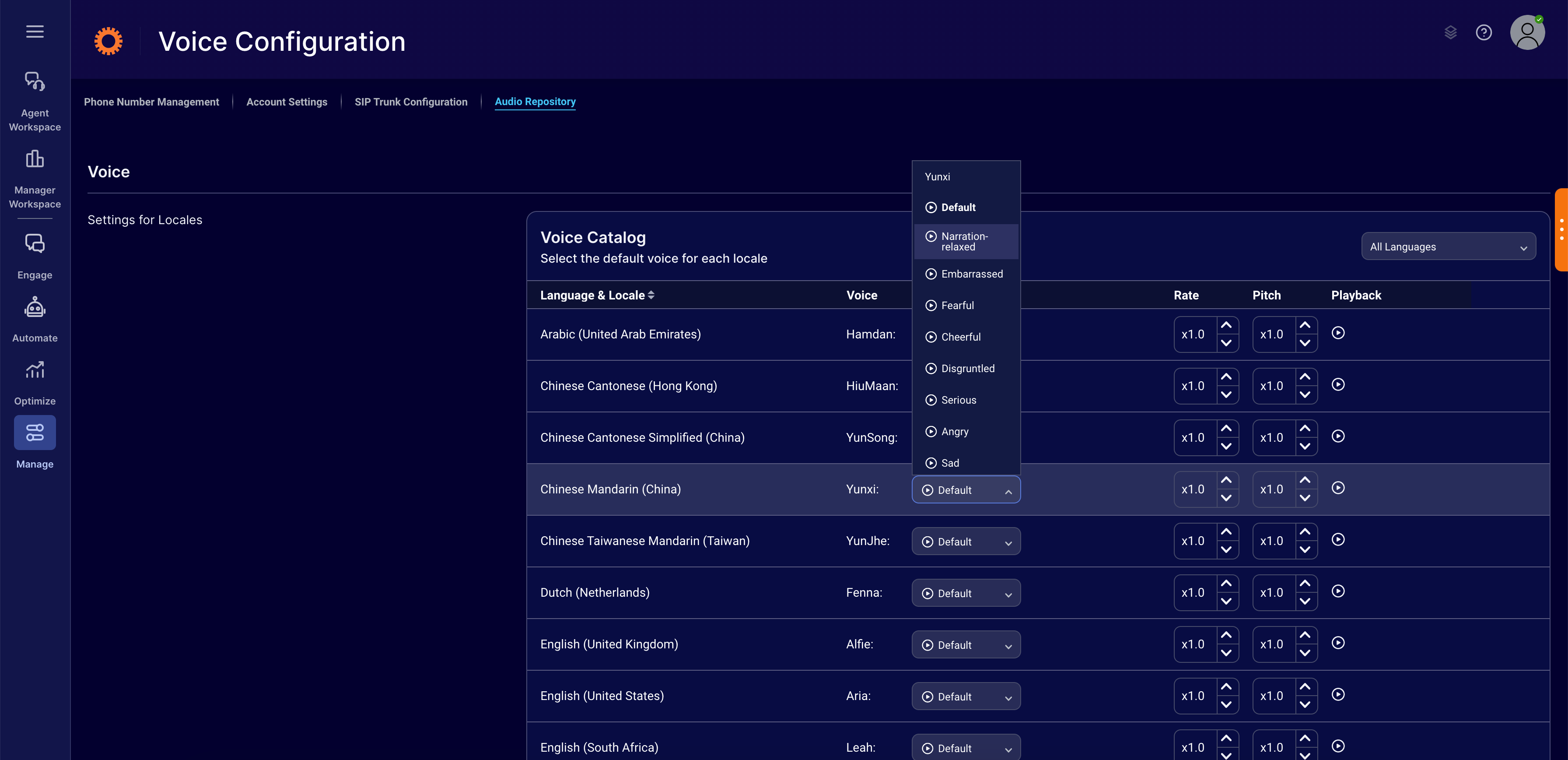Play the English (United States) voice sample

pos(1338,695)
